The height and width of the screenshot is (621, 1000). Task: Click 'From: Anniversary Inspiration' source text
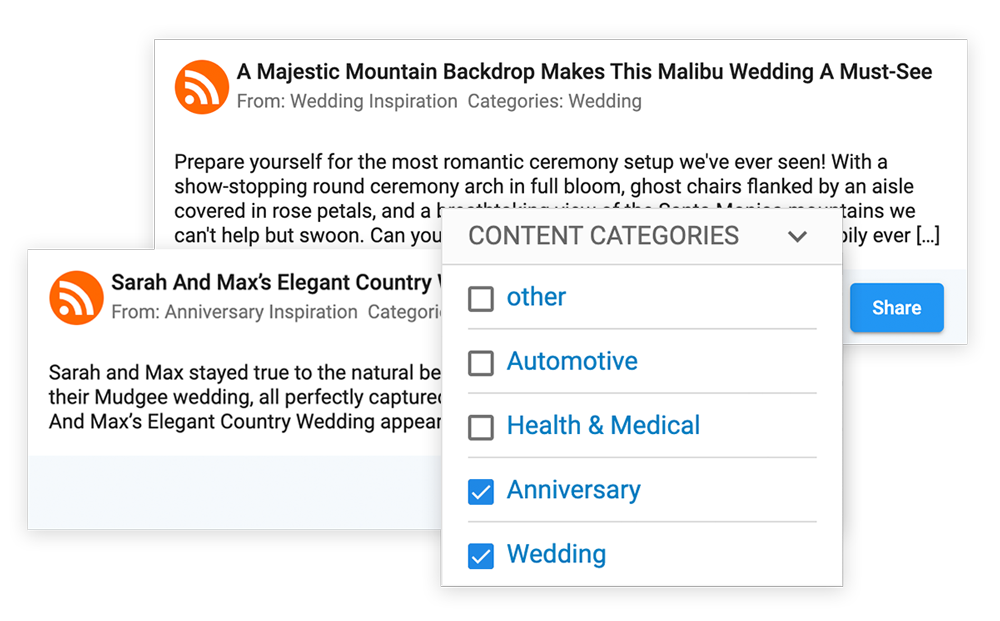tap(234, 312)
